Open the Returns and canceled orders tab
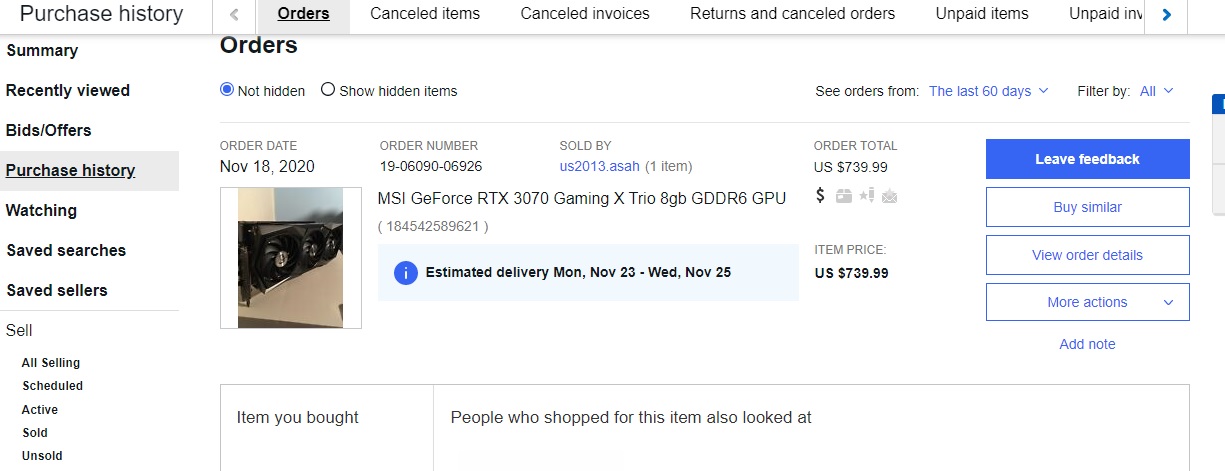Image resolution: width=1225 pixels, height=471 pixels. [792, 14]
